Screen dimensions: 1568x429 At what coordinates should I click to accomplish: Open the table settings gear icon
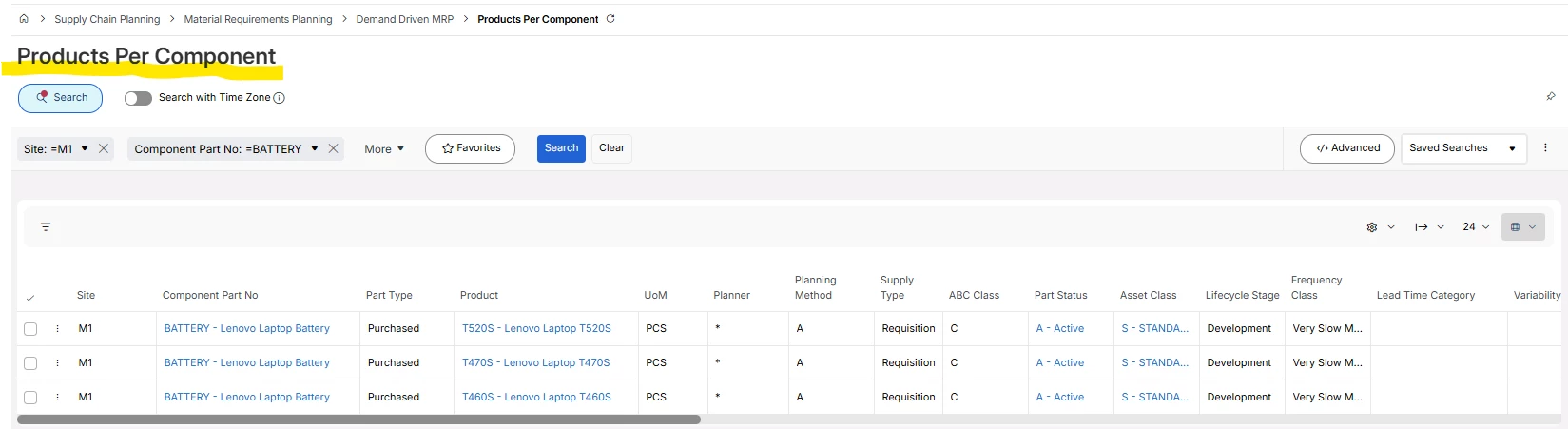[x=1372, y=227]
